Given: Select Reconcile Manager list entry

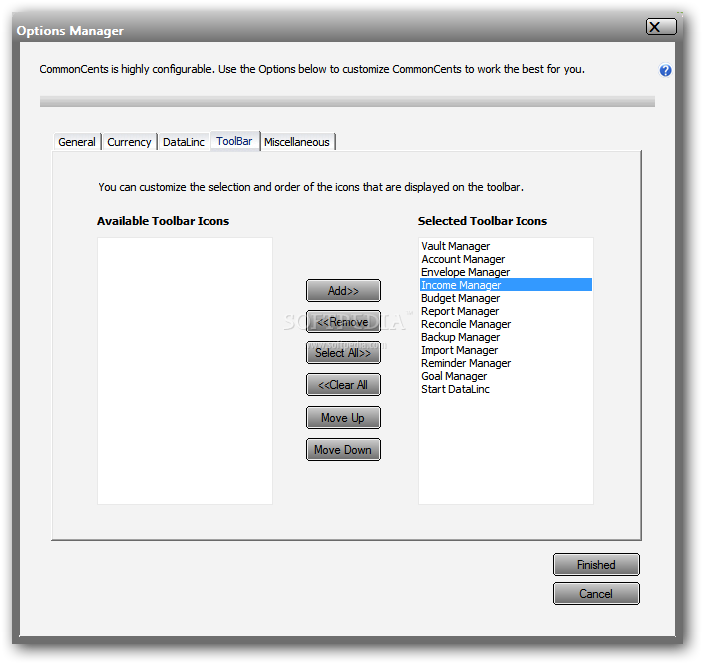Looking at the screenshot, I should [506, 324].
